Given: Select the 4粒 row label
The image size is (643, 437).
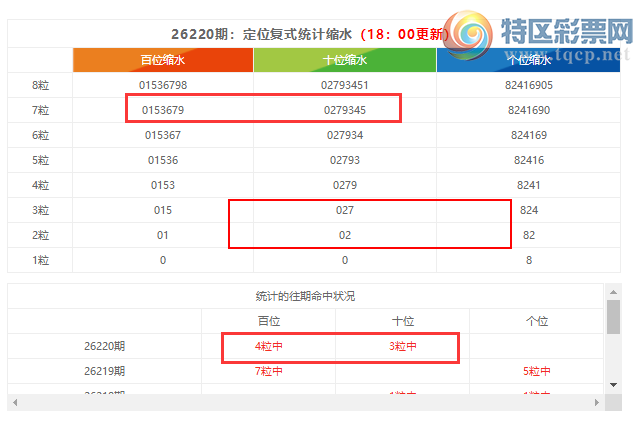Looking at the screenshot, I should pos(41,185).
